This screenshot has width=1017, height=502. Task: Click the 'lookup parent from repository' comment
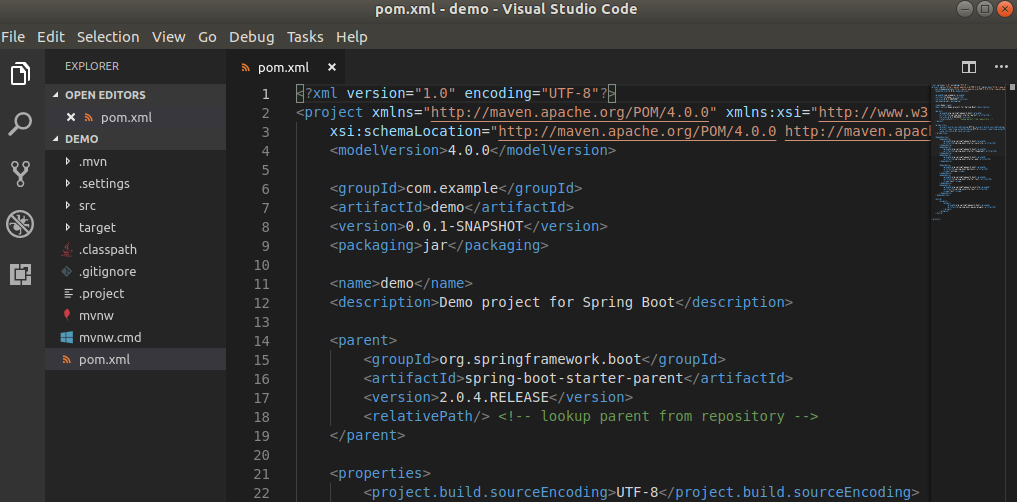658,416
